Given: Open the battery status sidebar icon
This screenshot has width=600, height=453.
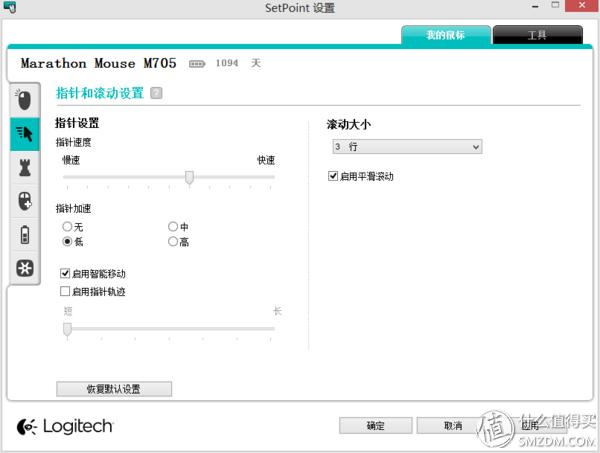Looking at the screenshot, I should tap(24, 235).
